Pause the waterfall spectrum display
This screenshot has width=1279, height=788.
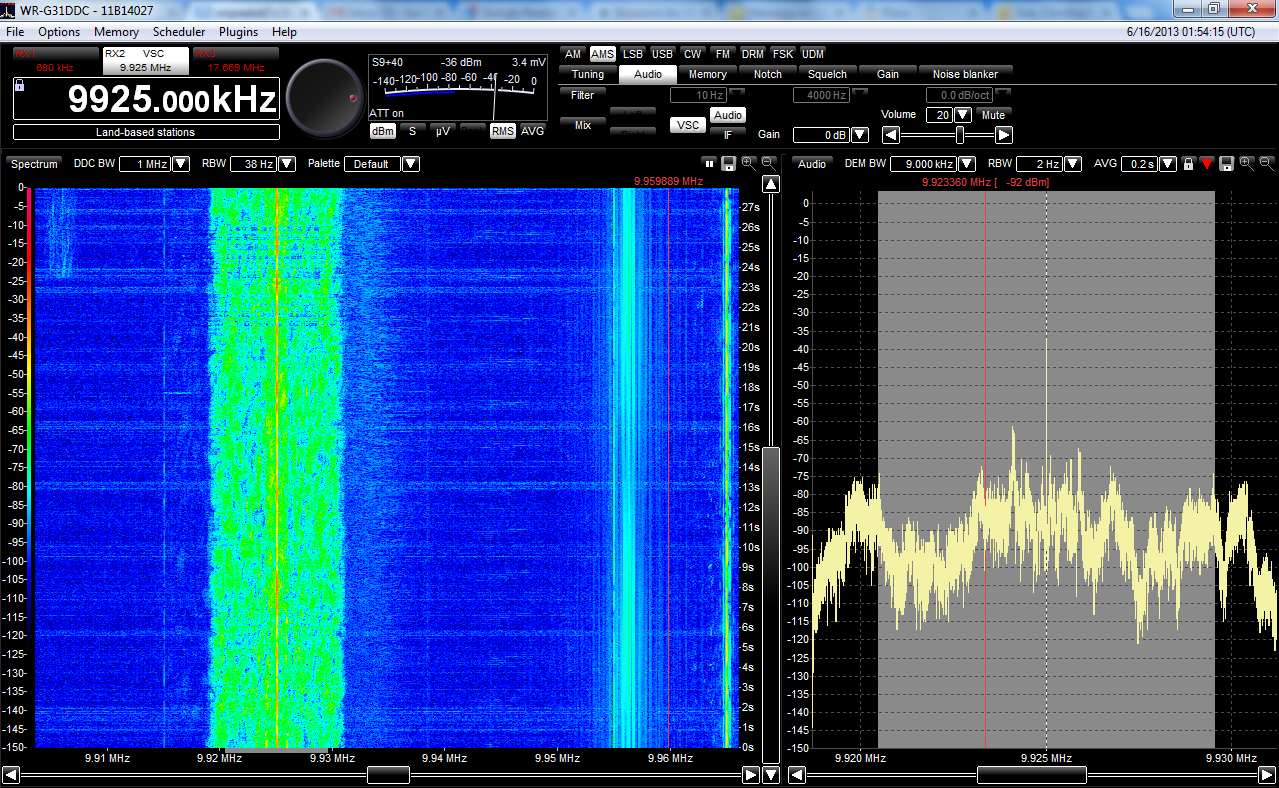[709, 163]
